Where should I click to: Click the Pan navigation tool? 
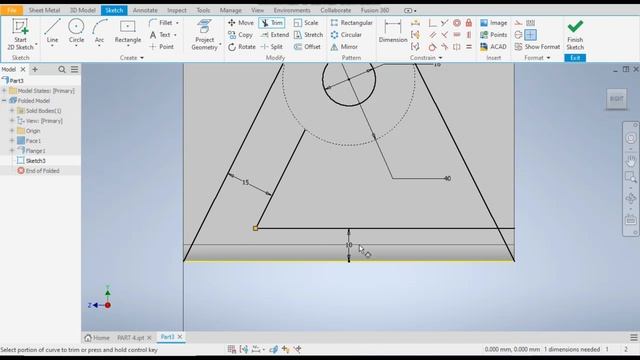coord(631,161)
